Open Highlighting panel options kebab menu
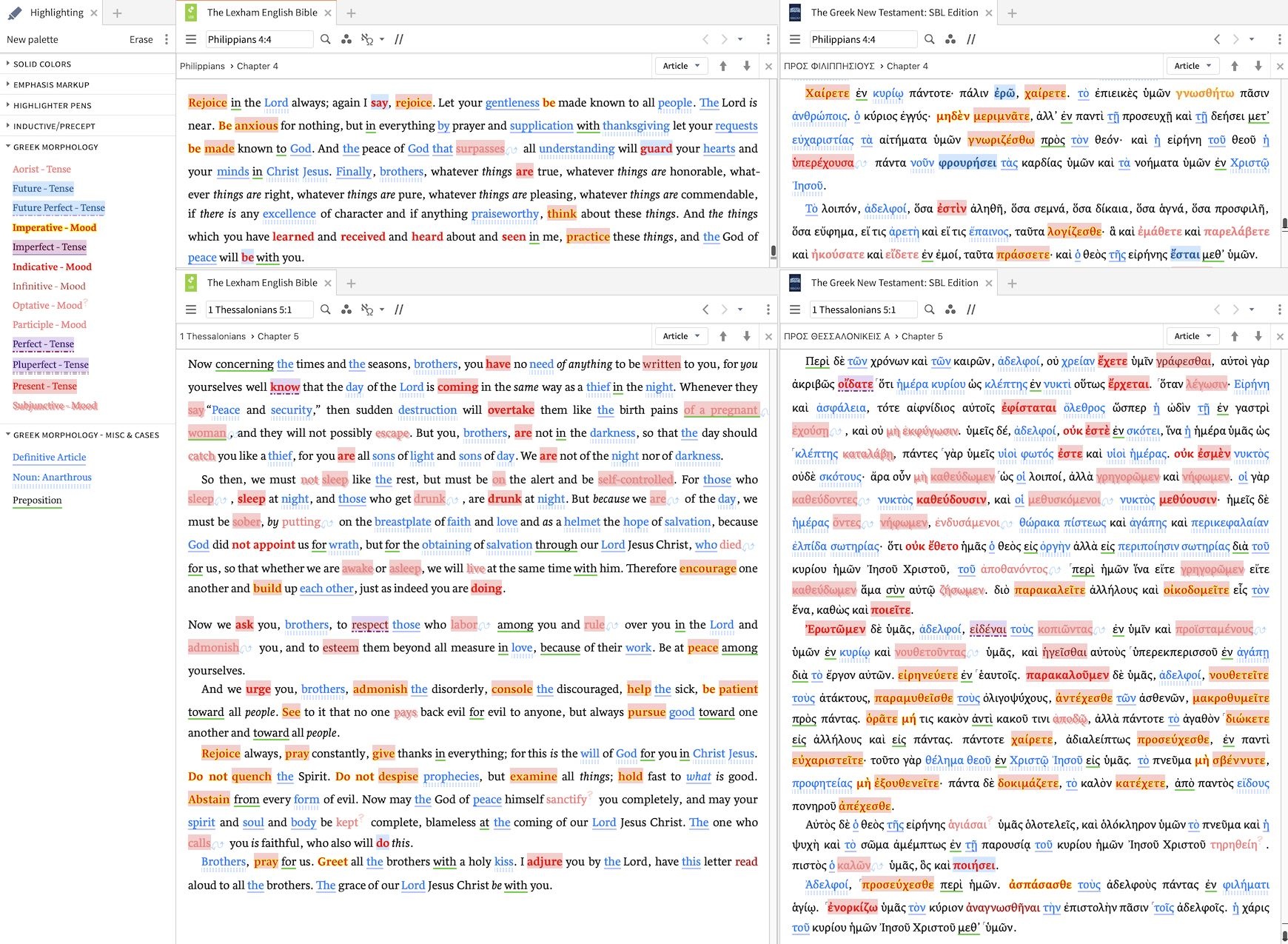Screen dimensions: 1288x944 [166, 39]
